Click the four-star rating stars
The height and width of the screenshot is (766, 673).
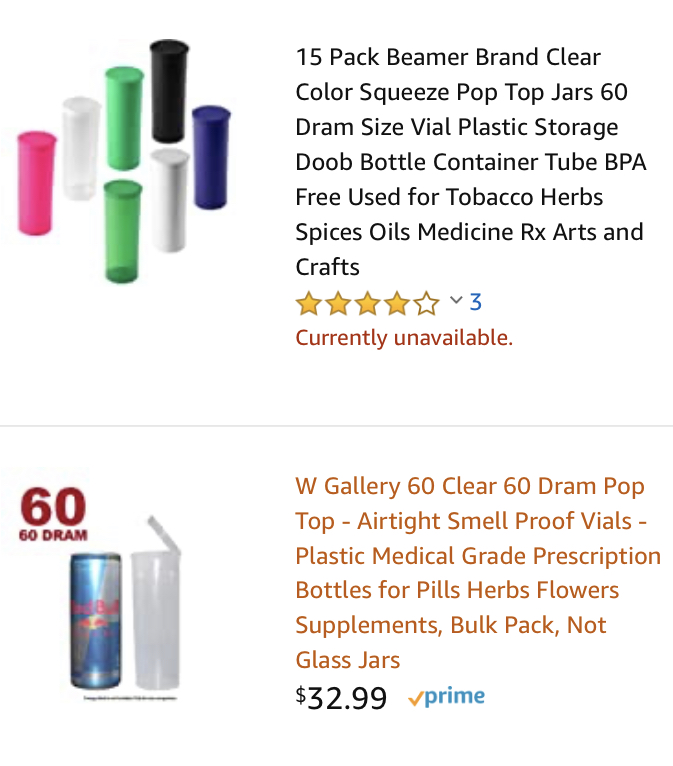point(366,303)
